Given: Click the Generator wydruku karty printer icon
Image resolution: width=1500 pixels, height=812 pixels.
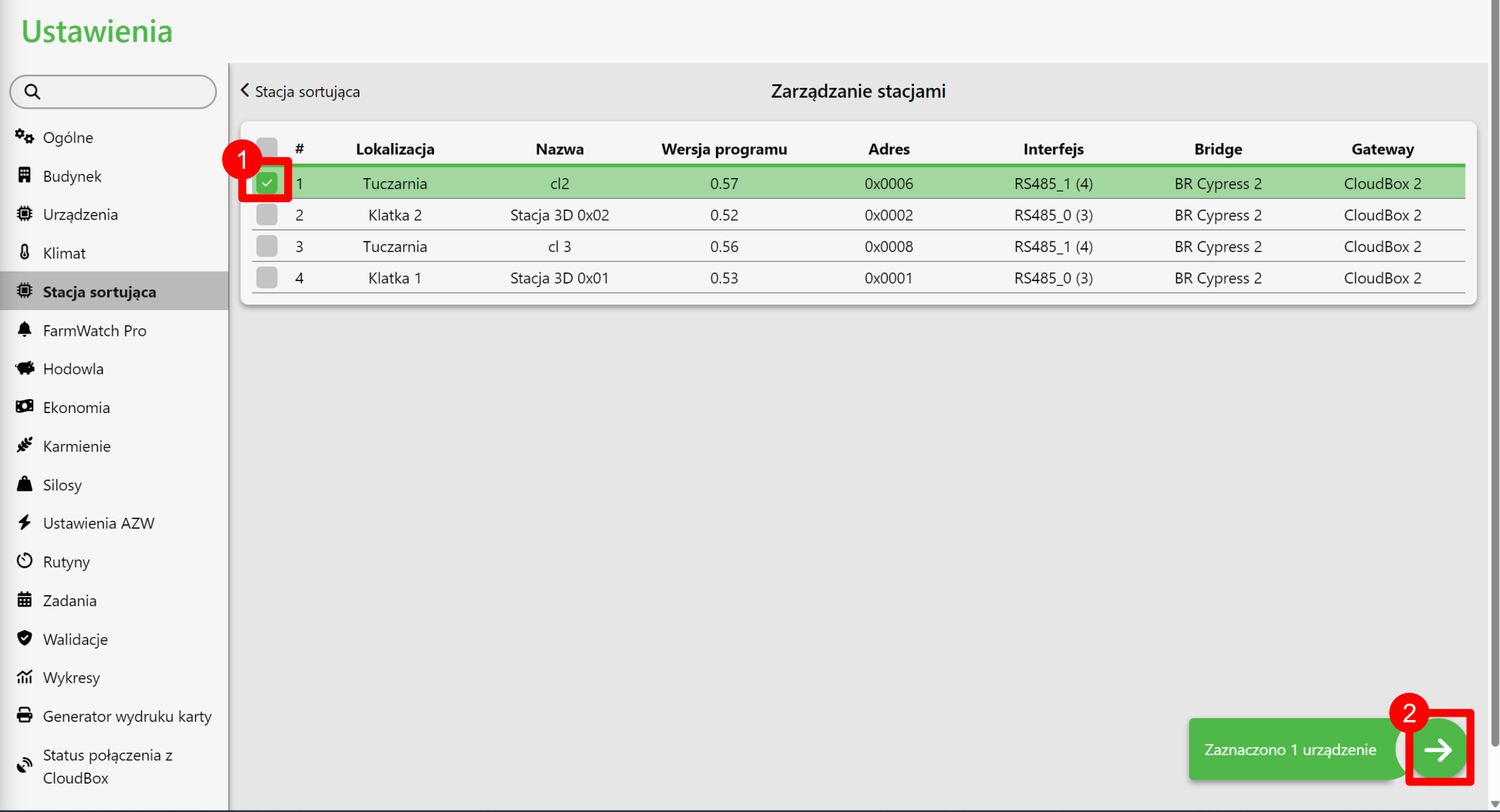Looking at the screenshot, I should pos(24,715).
